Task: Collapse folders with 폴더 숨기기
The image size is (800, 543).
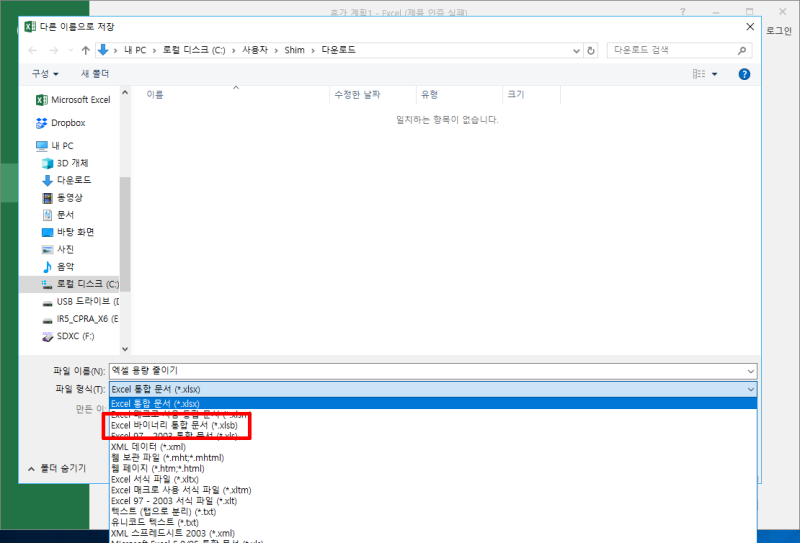Action: 57,468
